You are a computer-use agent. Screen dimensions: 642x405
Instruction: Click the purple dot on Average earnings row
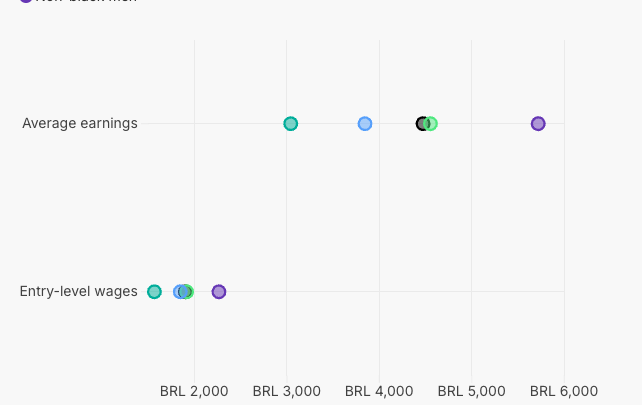(x=538, y=124)
